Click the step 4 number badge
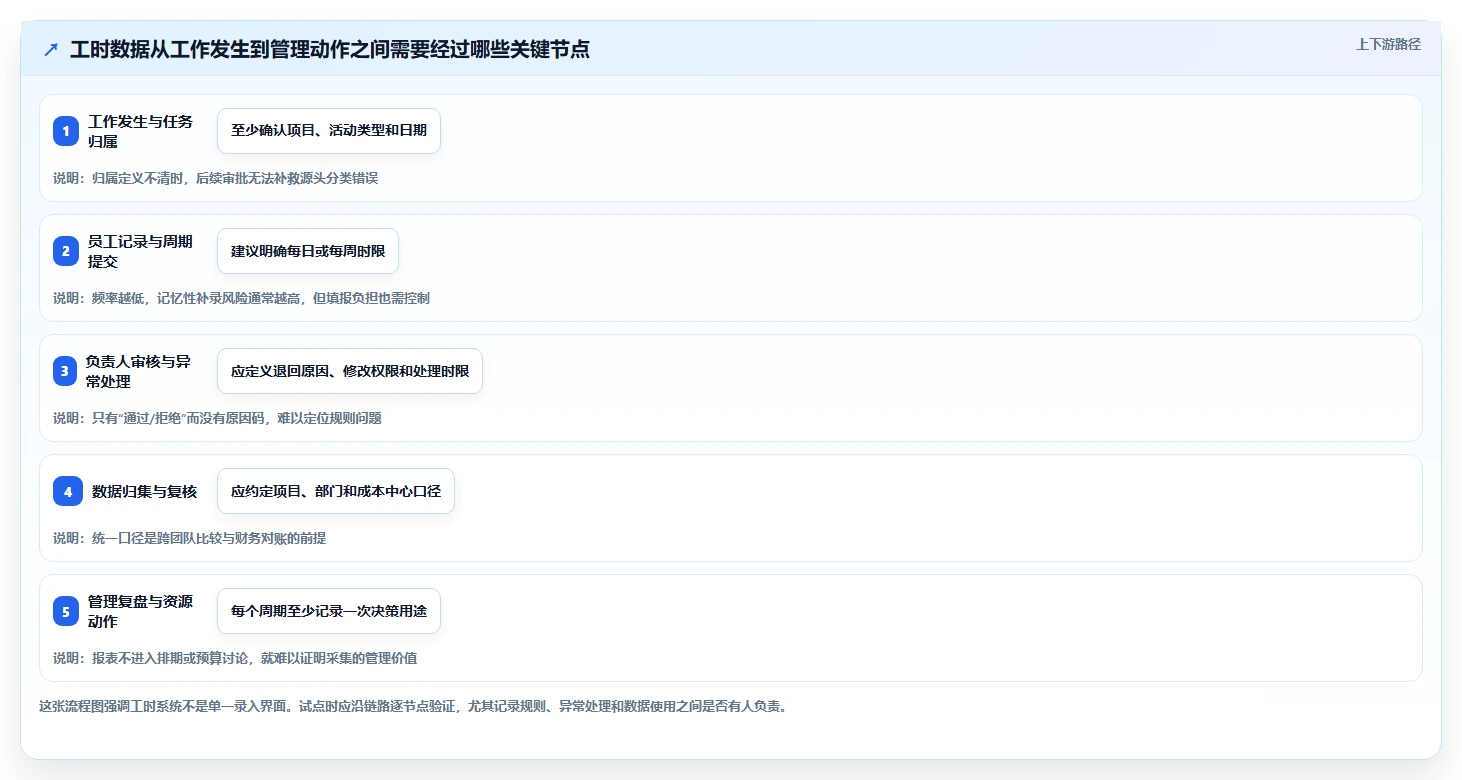The width and height of the screenshot is (1462, 780). click(68, 491)
